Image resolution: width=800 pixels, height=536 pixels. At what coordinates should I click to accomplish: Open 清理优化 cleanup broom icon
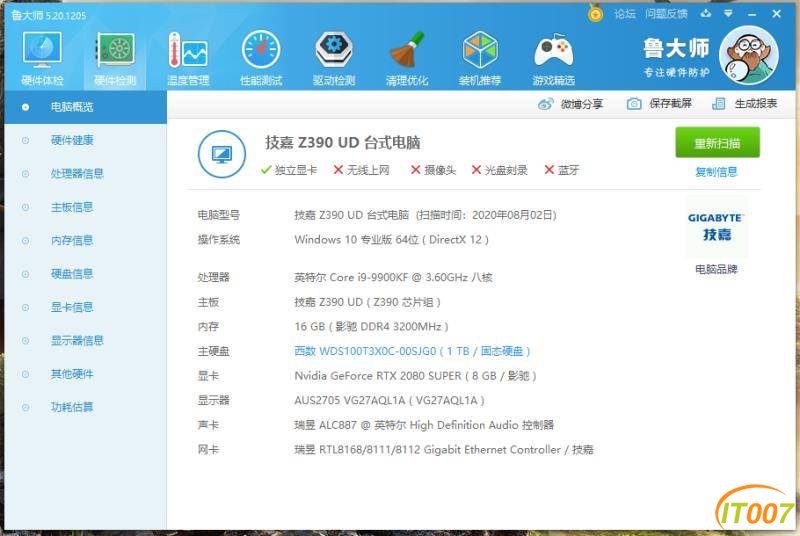[x=407, y=59]
